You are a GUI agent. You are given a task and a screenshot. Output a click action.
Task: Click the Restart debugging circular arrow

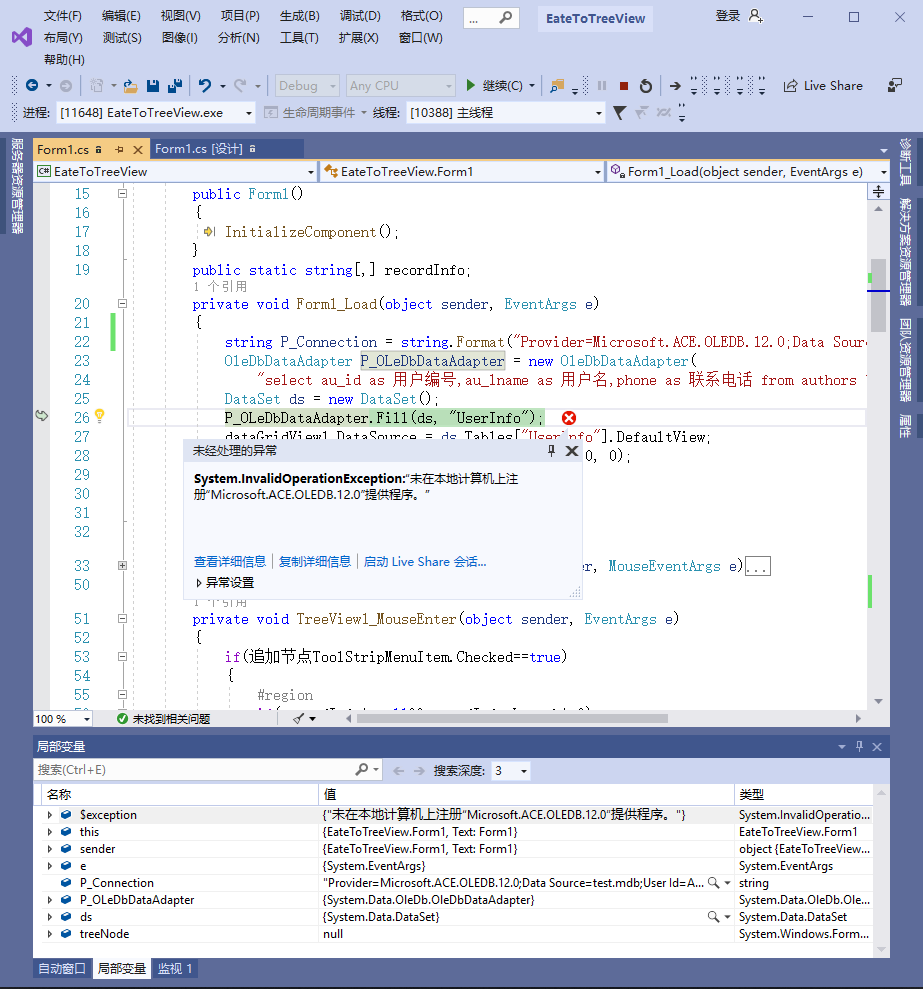pyautogui.click(x=645, y=86)
